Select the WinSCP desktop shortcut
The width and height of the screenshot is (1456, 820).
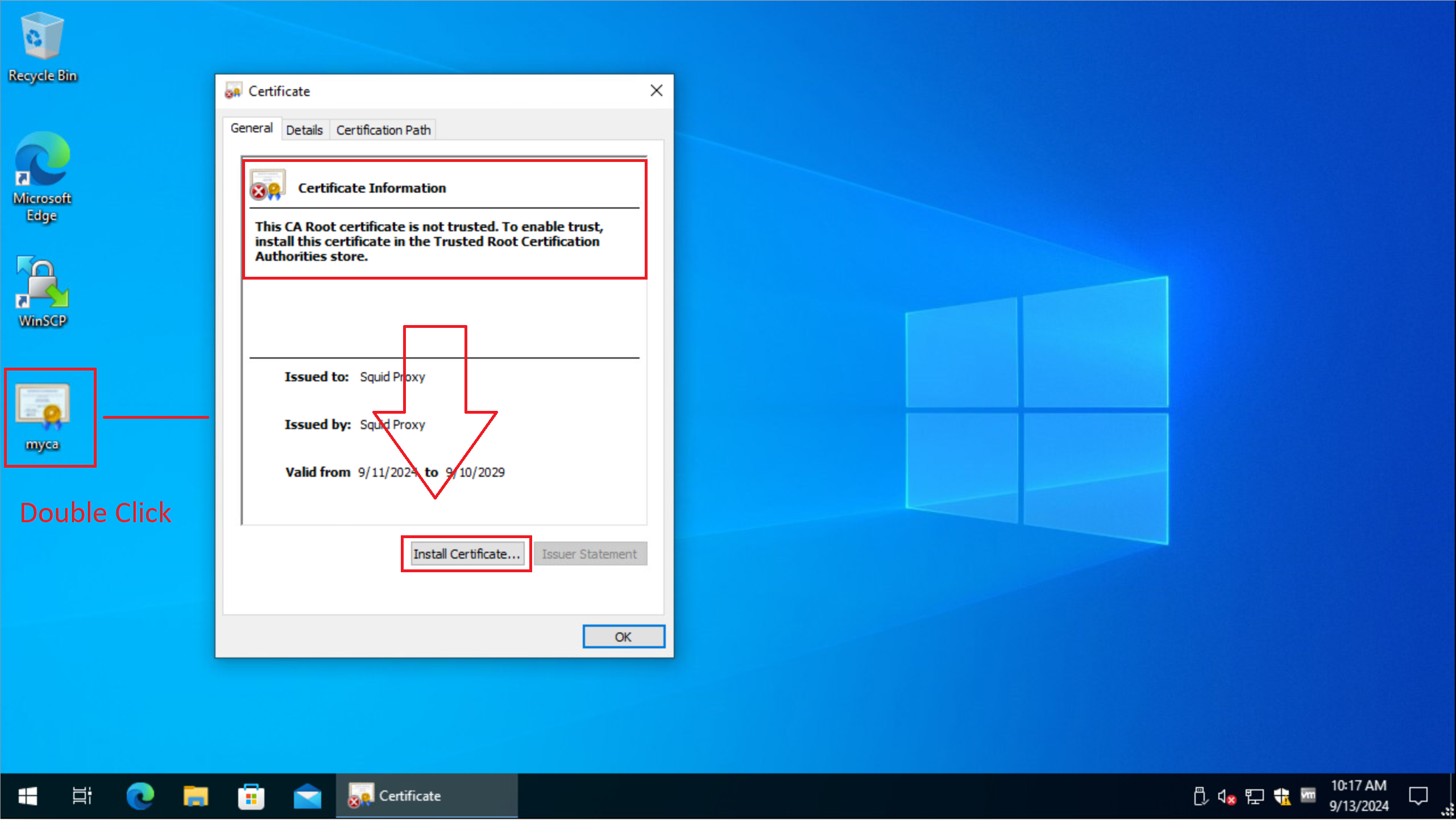coord(42,292)
